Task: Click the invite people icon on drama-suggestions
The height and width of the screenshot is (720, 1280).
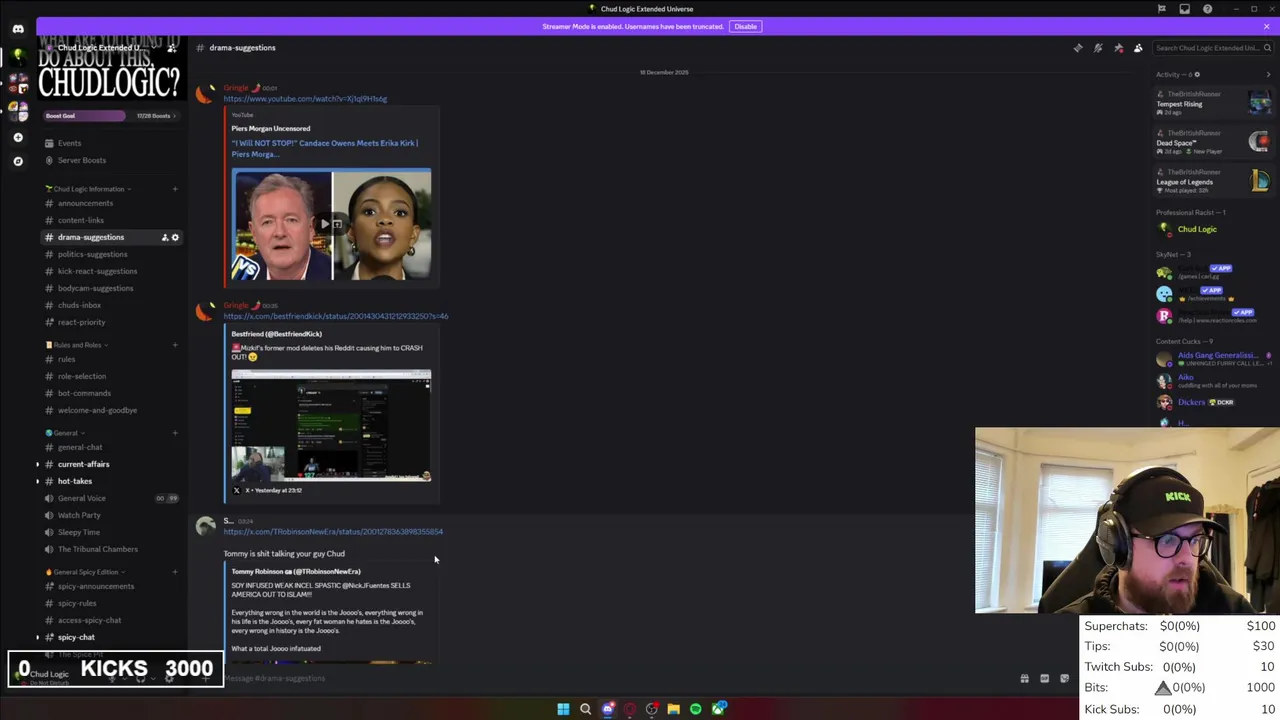Action: point(165,237)
